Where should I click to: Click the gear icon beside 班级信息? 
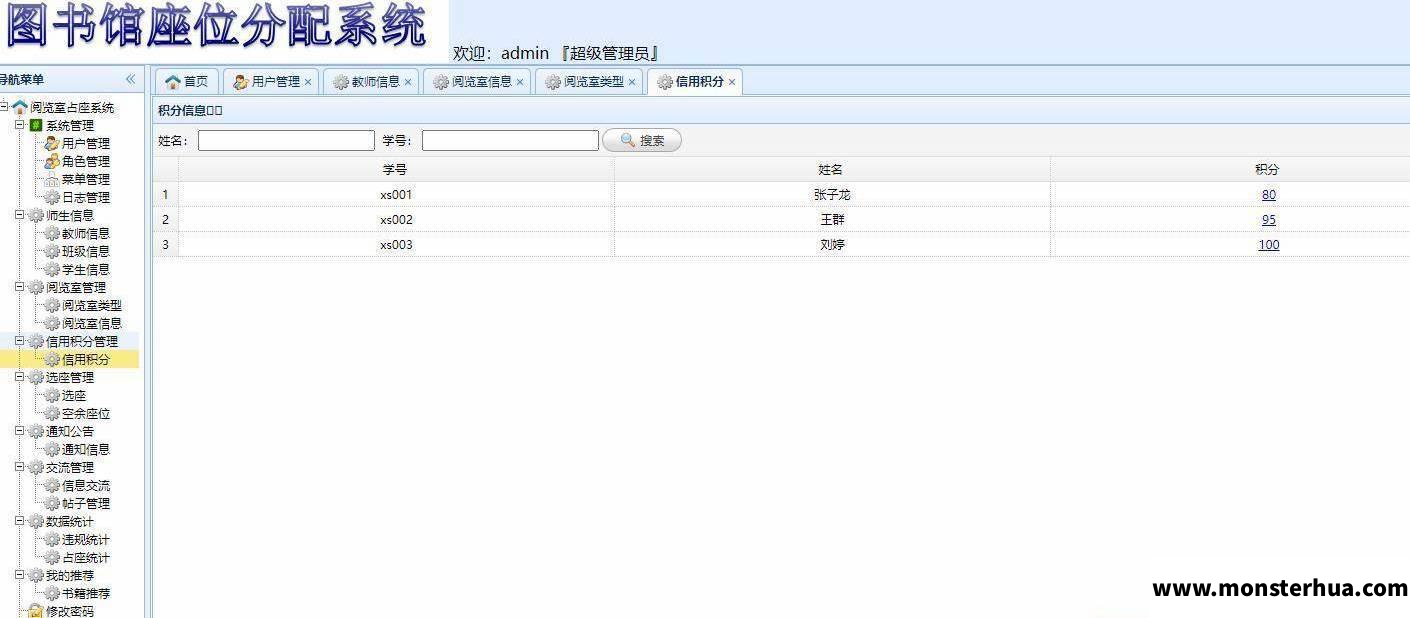(x=52, y=251)
